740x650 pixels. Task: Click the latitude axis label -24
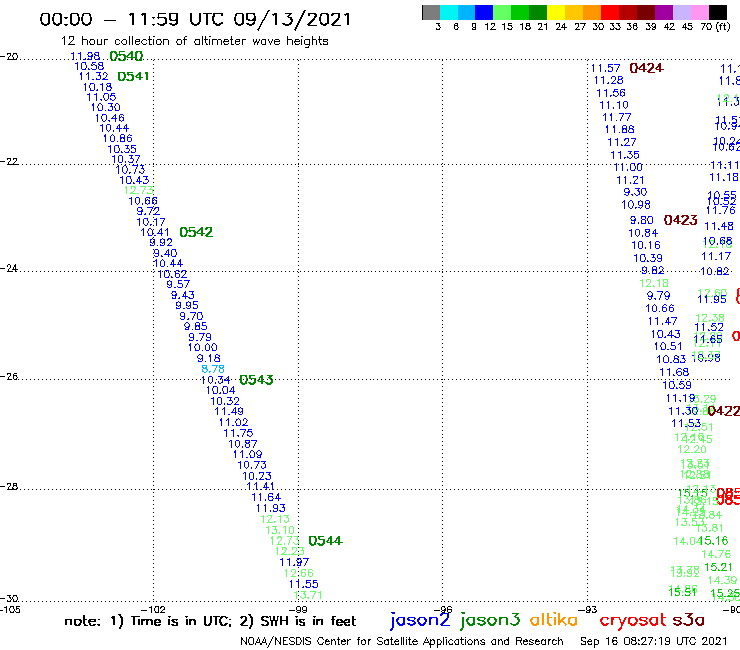9,268
